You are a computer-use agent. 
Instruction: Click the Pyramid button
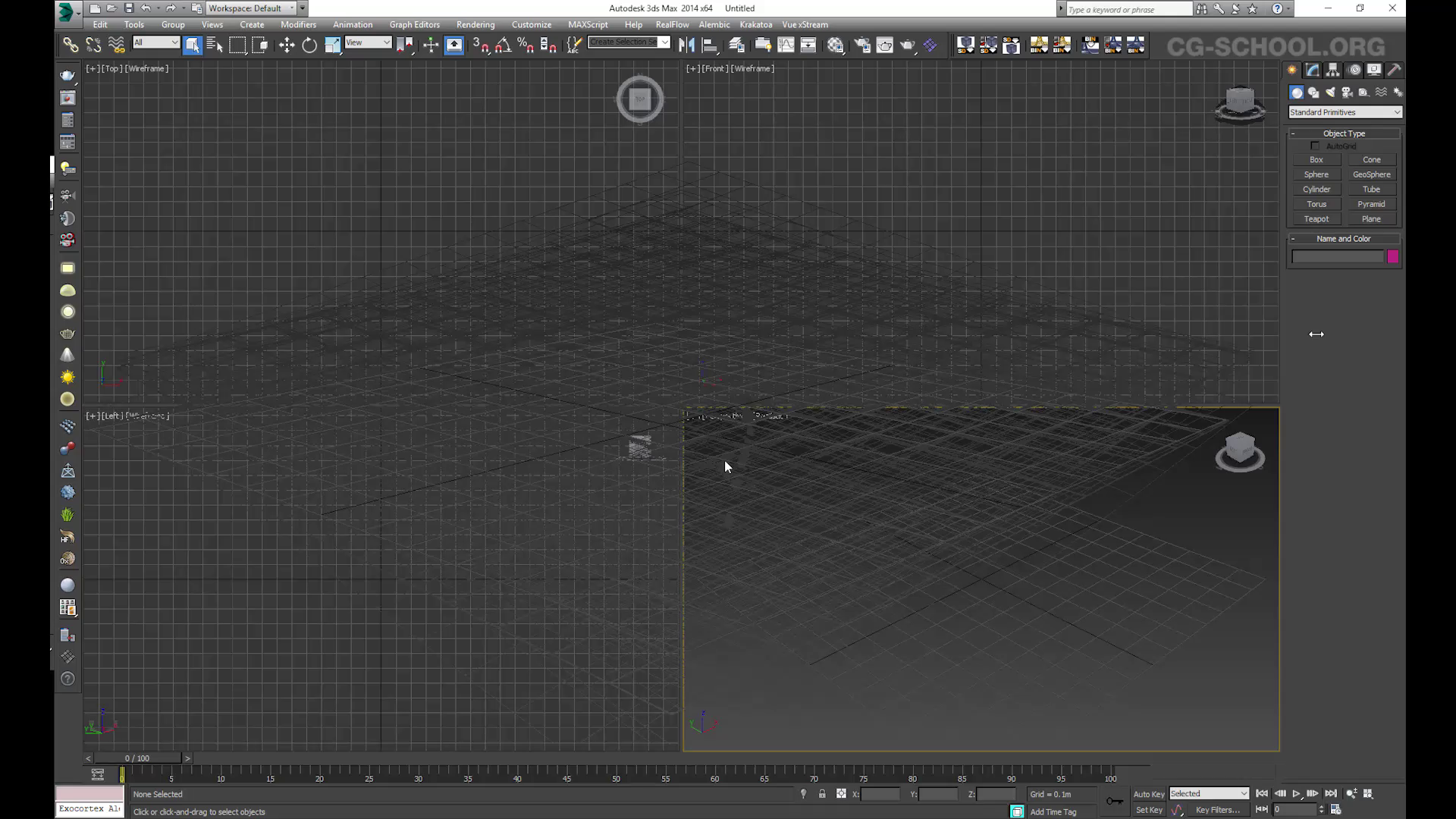tap(1371, 204)
